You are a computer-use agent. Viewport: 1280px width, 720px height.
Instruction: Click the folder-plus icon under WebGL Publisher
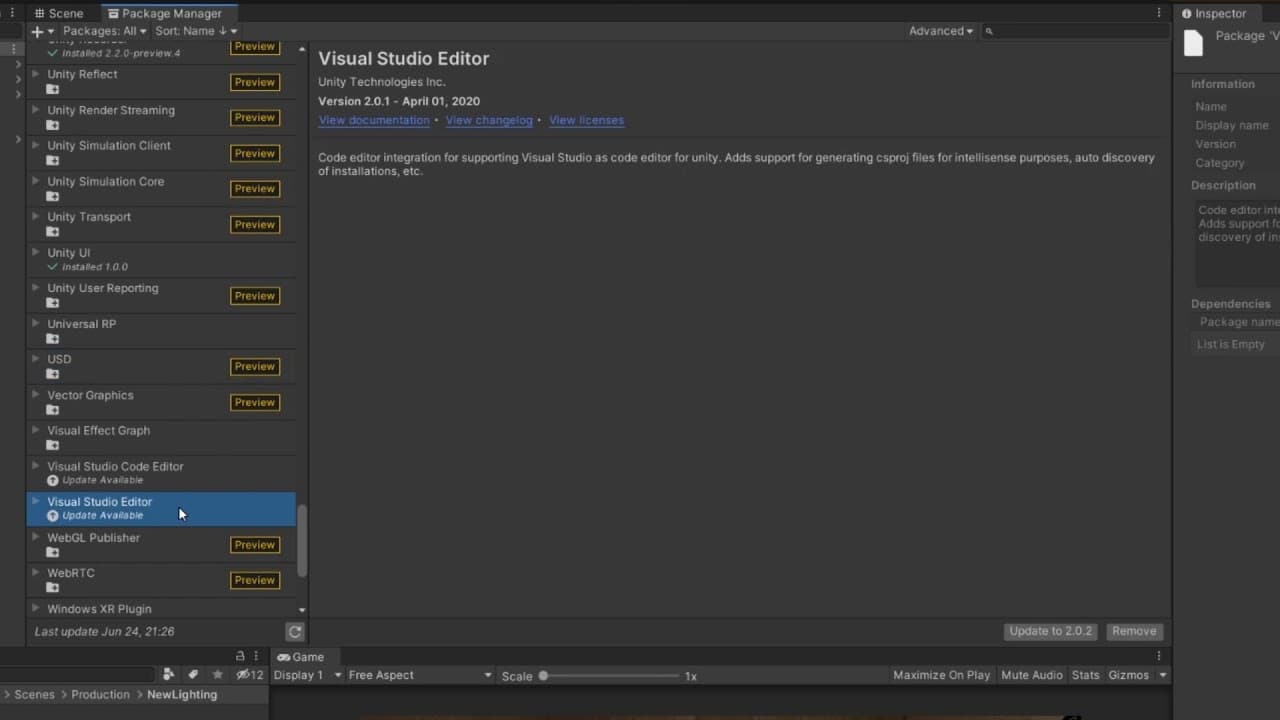53,552
